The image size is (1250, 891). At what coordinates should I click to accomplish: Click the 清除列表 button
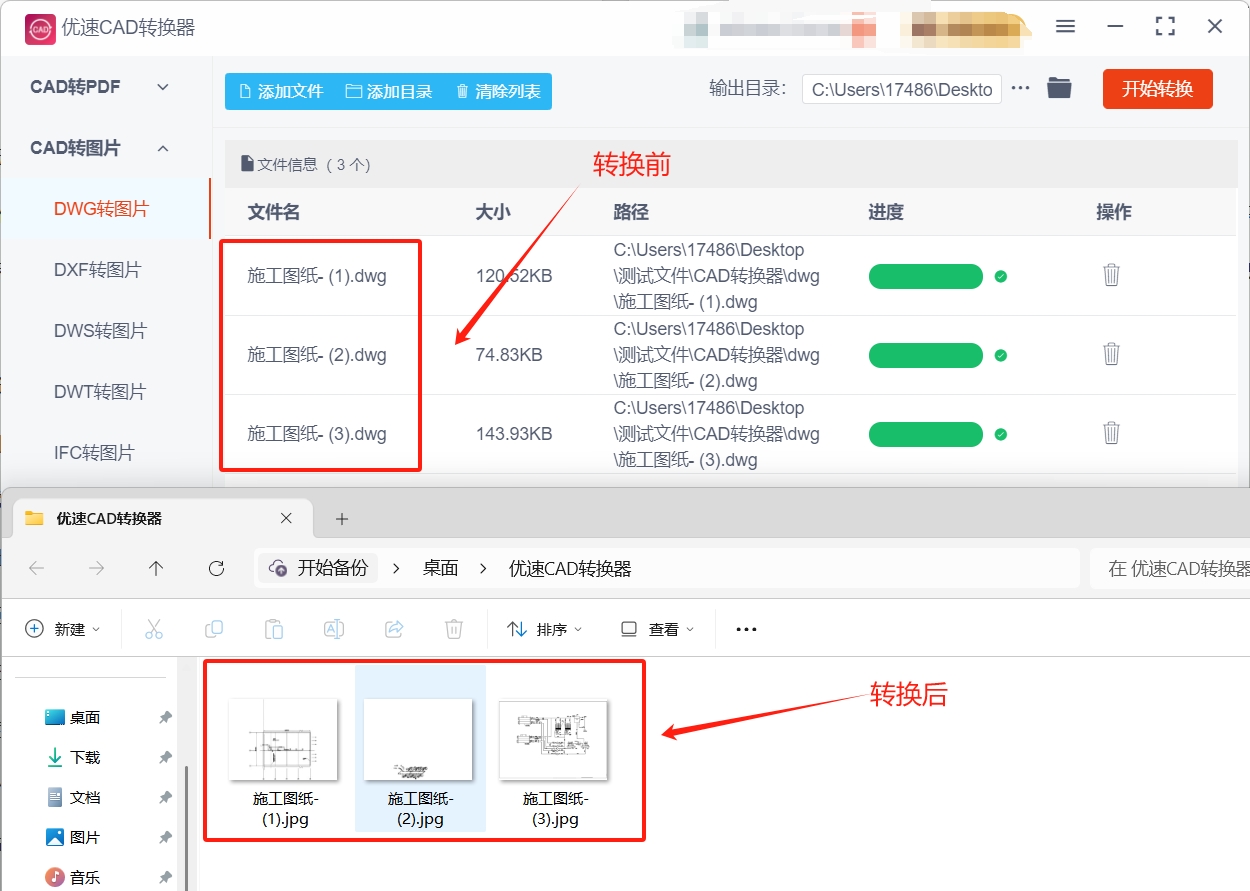(498, 91)
